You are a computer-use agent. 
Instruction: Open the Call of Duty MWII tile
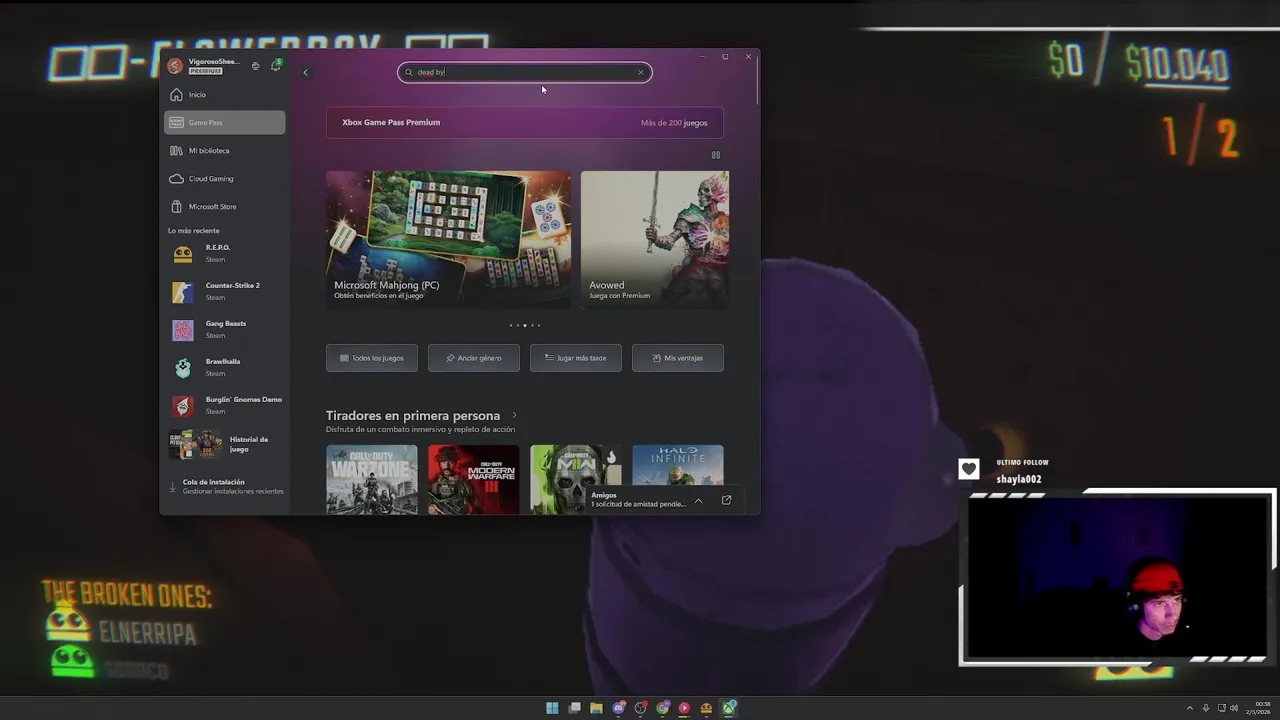[576, 467]
